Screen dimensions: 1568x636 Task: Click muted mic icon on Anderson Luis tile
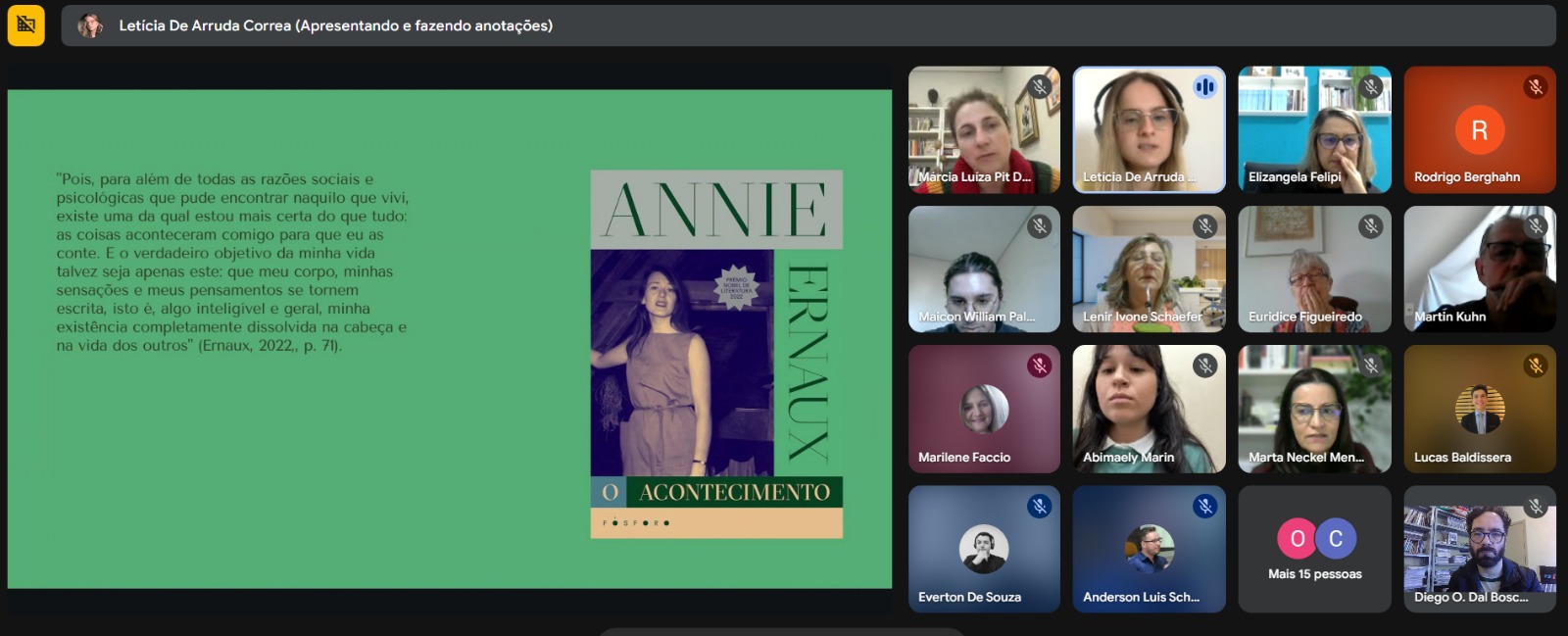pyautogui.click(x=1205, y=506)
